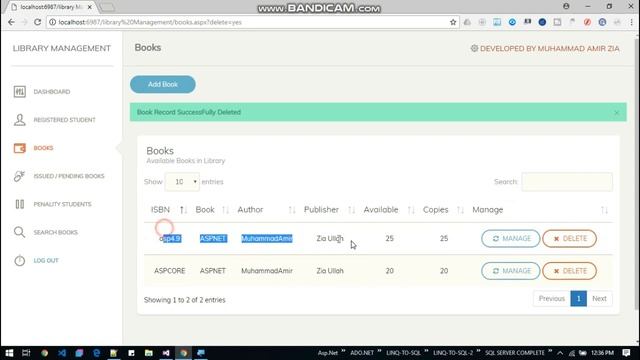The width and height of the screenshot is (640, 360).
Task: Click the ADO.NET taskbar toolbar
Action: [362, 353]
